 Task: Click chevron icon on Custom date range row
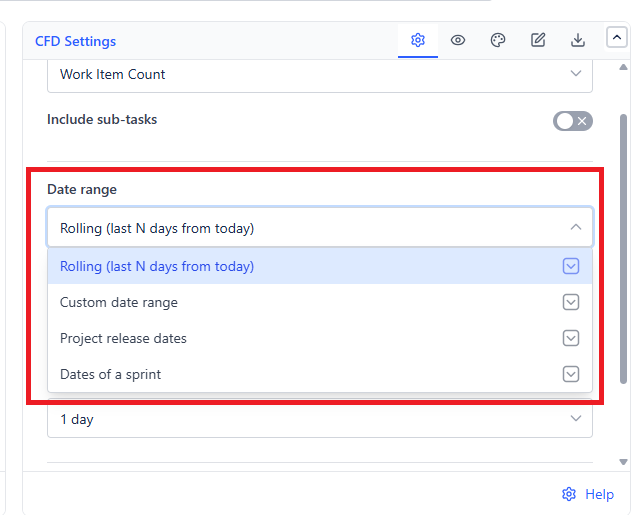(571, 302)
